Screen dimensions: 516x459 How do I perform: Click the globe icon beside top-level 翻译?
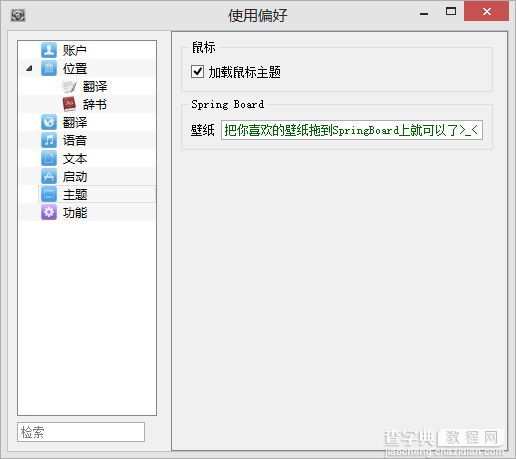[49, 122]
